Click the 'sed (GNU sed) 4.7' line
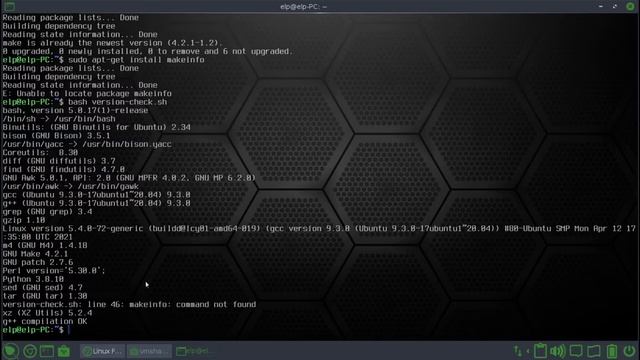 (x=42, y=288)
